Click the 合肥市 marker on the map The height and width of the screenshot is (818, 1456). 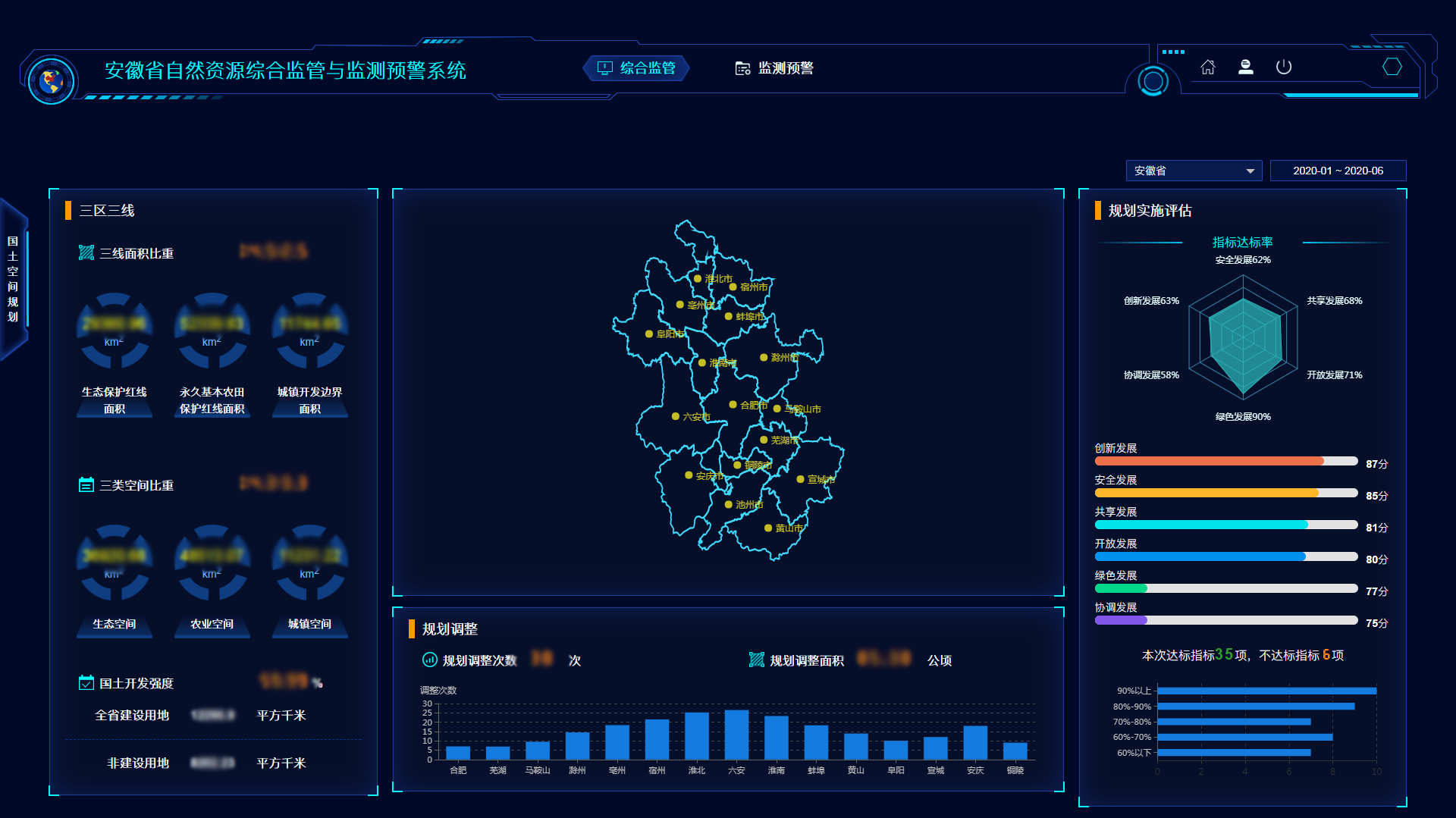[x=733, y=406]
